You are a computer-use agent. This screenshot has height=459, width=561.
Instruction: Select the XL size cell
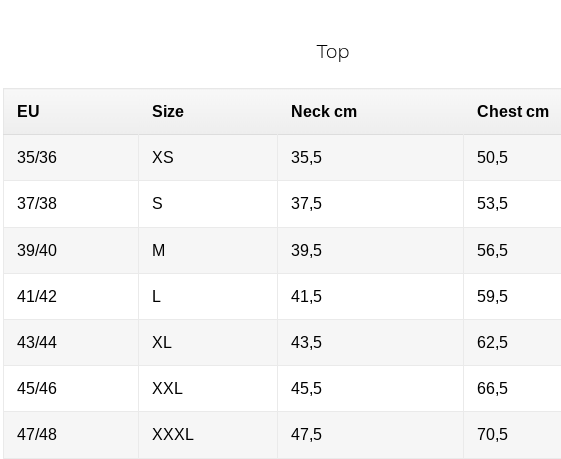point(208,342)
